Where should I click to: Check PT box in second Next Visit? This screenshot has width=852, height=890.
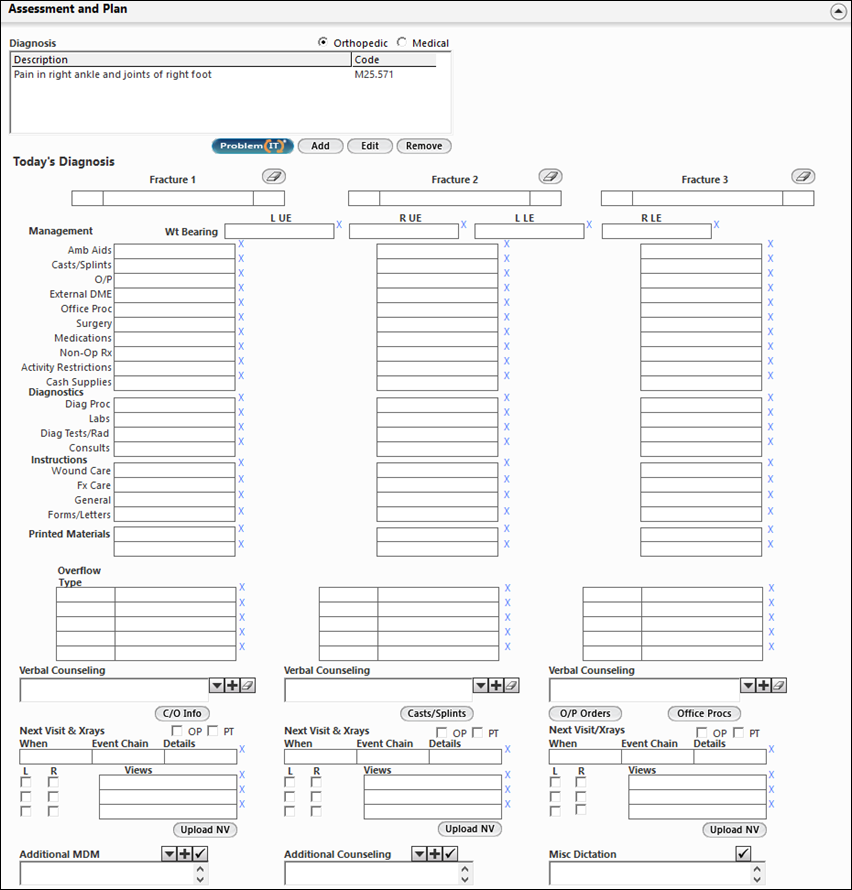tap(478, 733)
